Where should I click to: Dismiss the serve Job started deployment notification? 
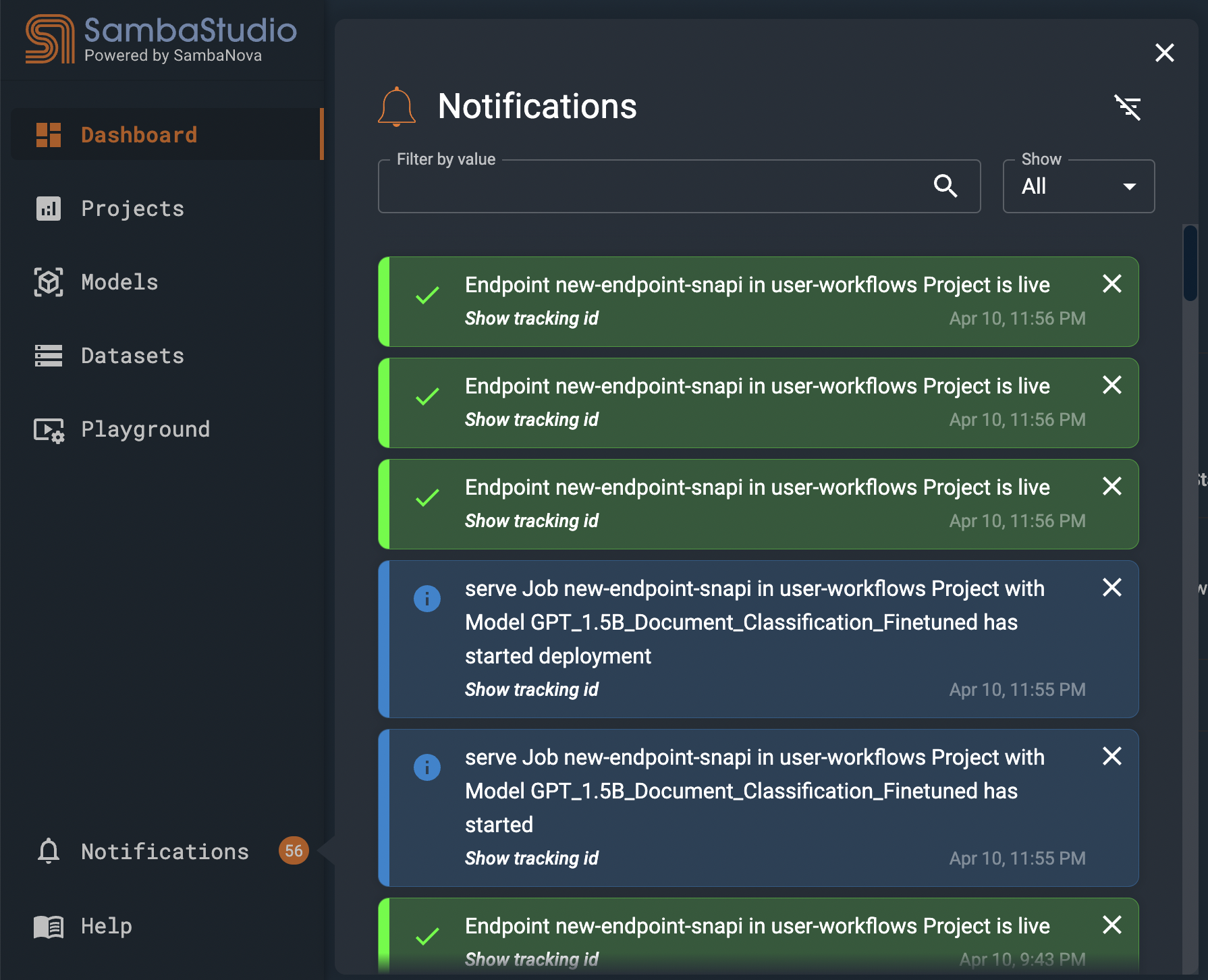point(1111,587)
